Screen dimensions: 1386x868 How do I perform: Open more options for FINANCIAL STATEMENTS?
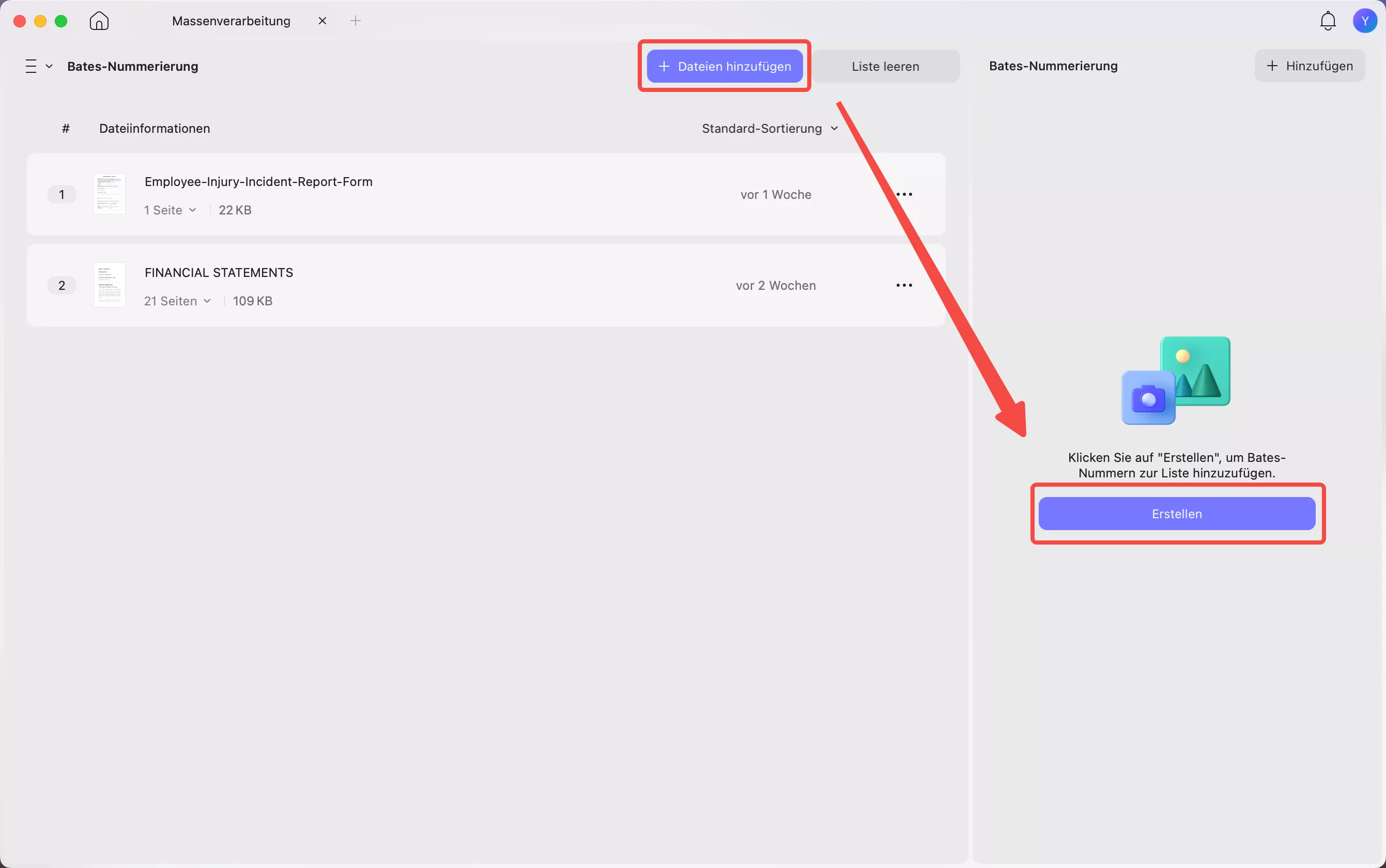[904, 285]
